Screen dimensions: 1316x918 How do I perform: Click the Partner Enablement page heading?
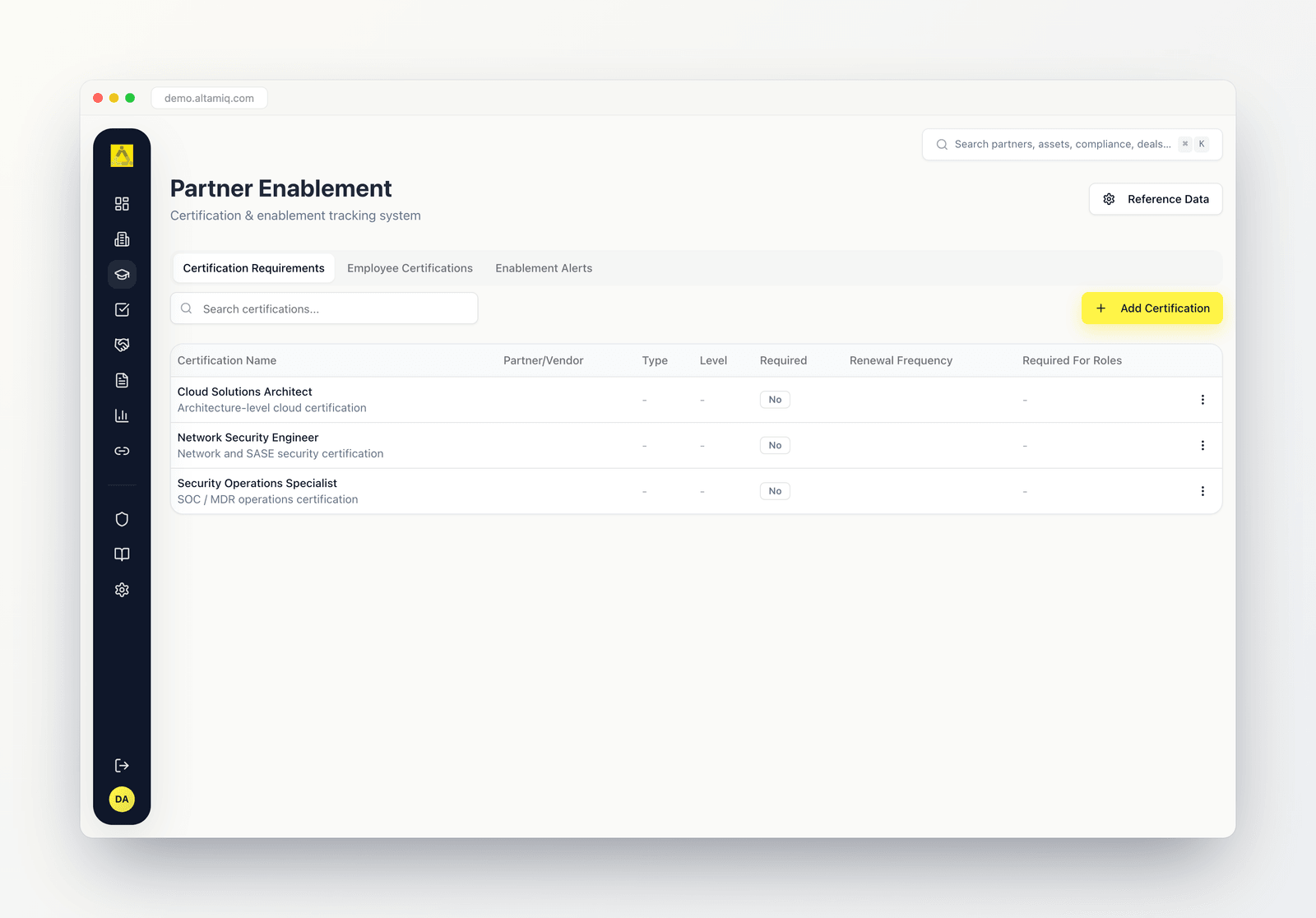(280, 188)
